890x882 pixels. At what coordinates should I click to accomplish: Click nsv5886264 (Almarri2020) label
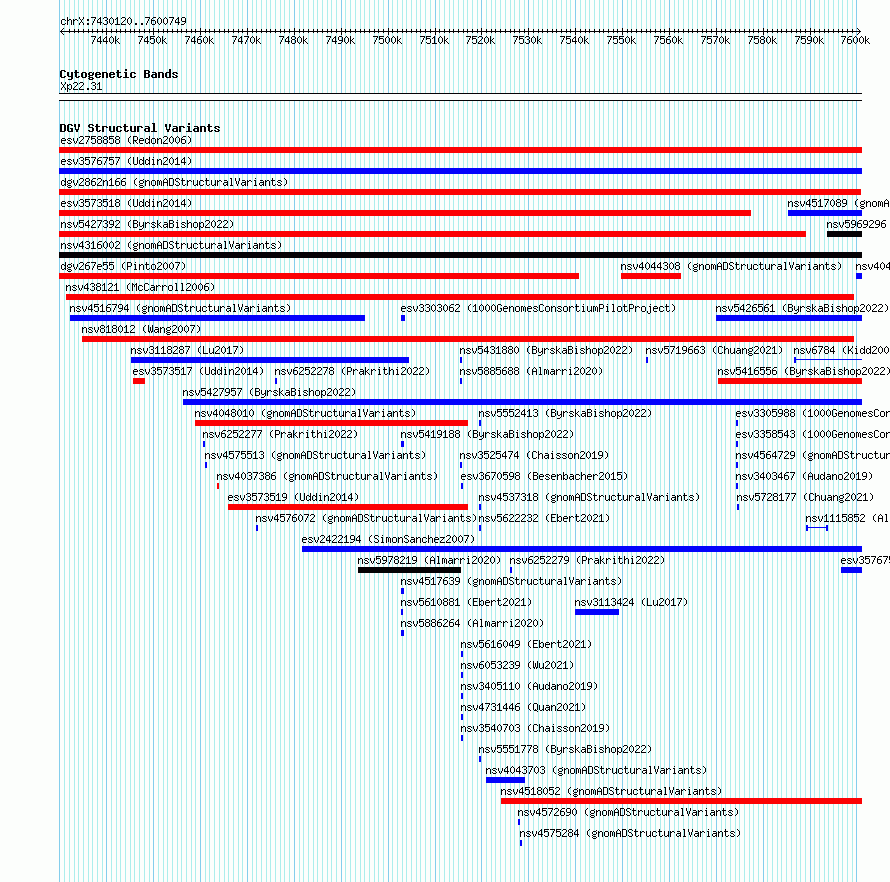pos(472,623)
